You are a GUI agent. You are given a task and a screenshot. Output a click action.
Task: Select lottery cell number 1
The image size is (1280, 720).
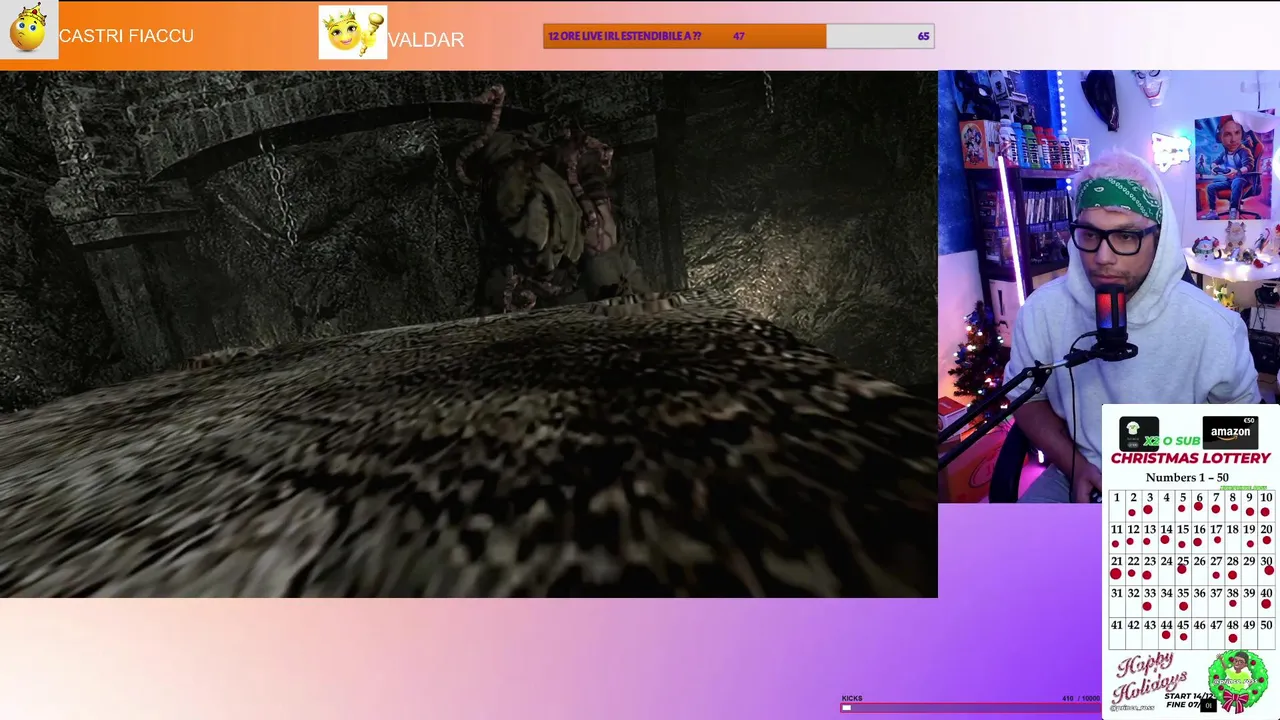pyautogui.click(x=1116, y=504)
